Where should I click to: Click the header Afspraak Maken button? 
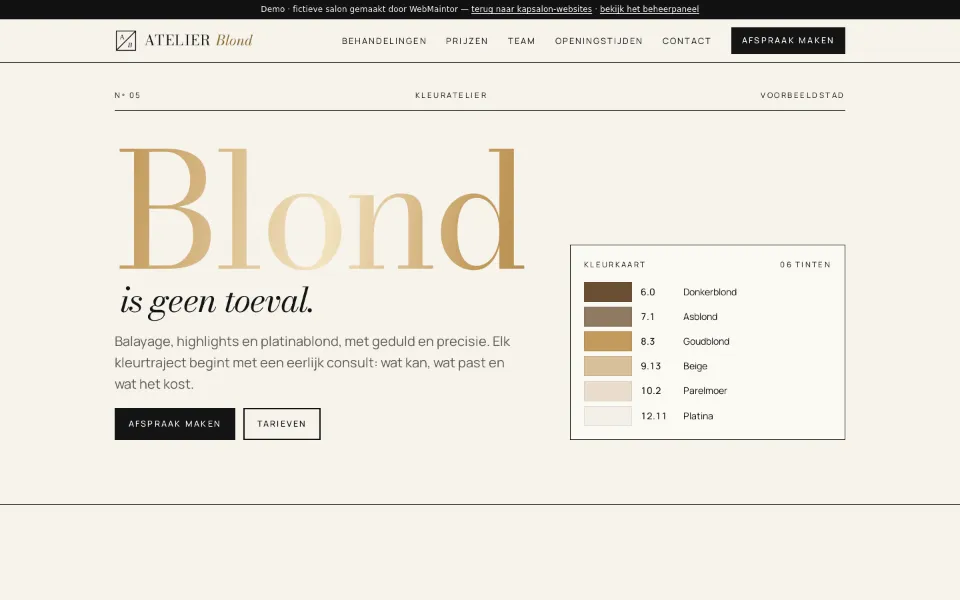[x=787, y=40]
